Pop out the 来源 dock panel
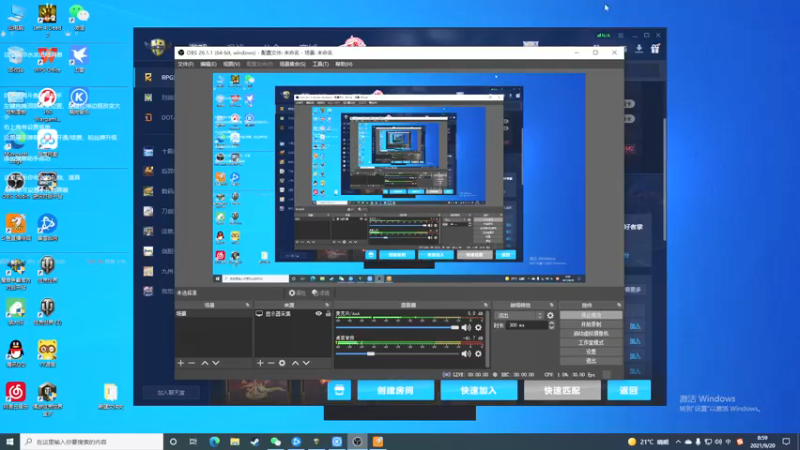Image resolution: width=800 pixels, height=450 pixels. (327, 305)
